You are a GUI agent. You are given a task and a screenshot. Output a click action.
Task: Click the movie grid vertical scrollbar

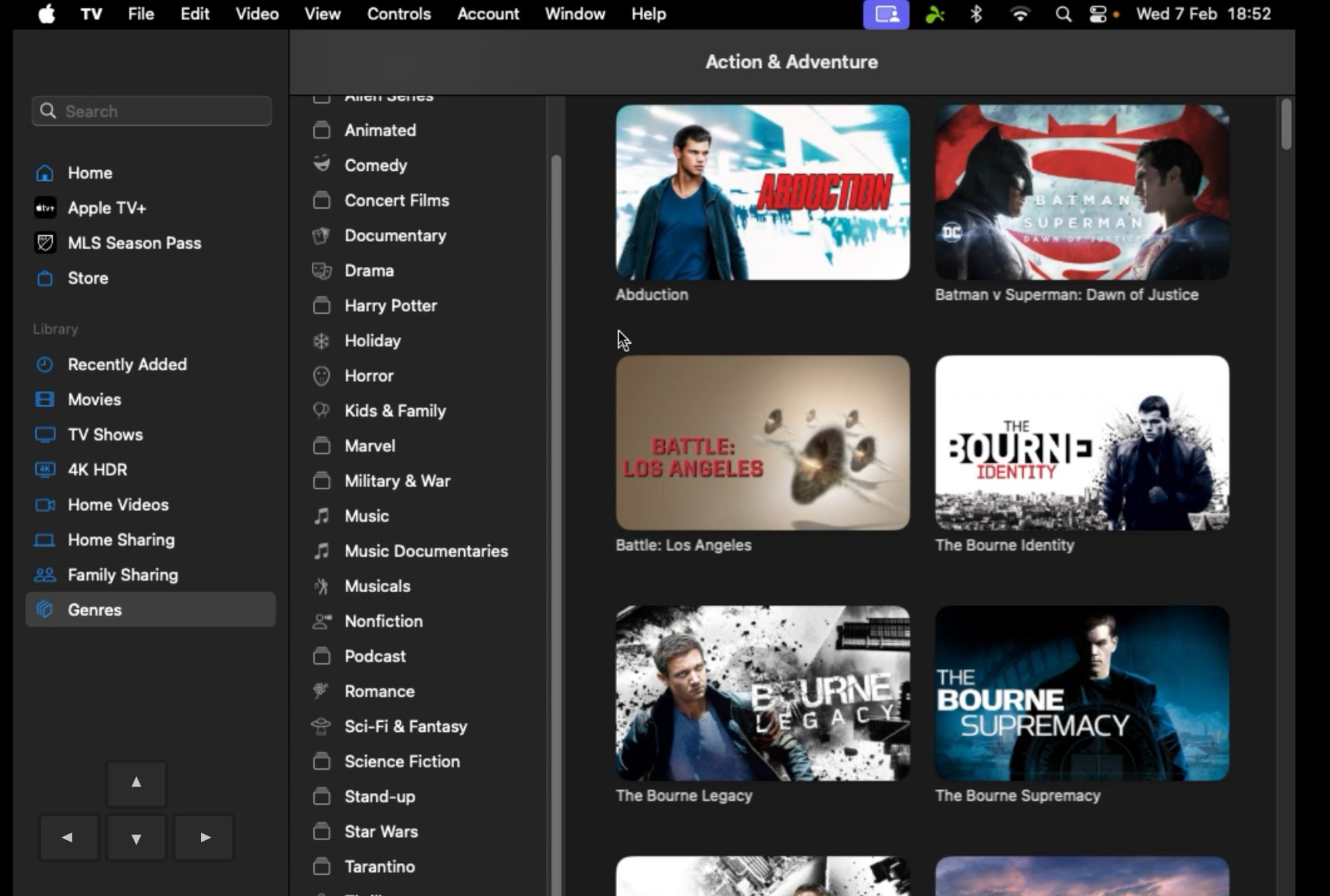pyautogui.click(x=1286, y=124)
